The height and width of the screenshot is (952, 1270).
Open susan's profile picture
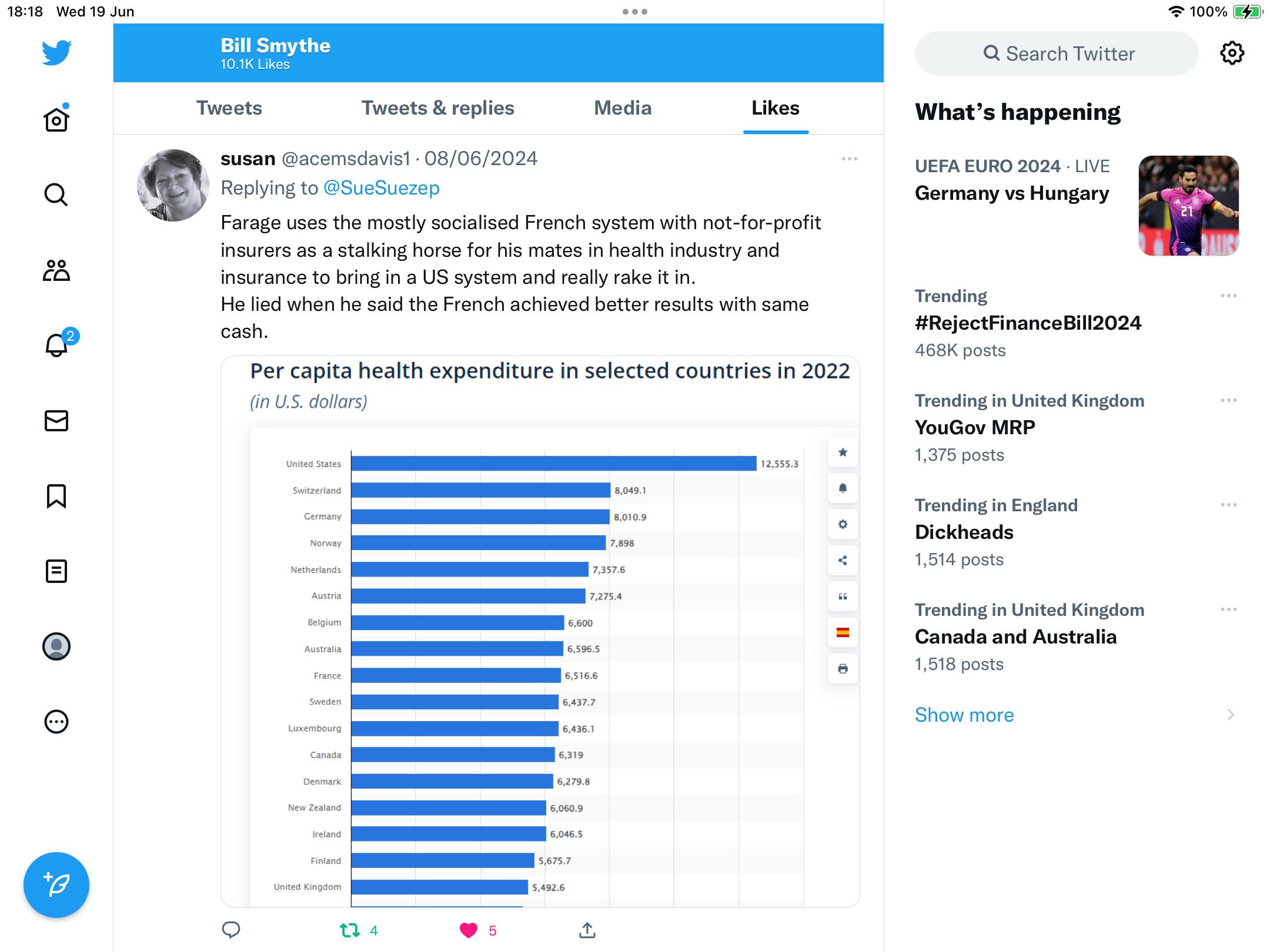173,185
